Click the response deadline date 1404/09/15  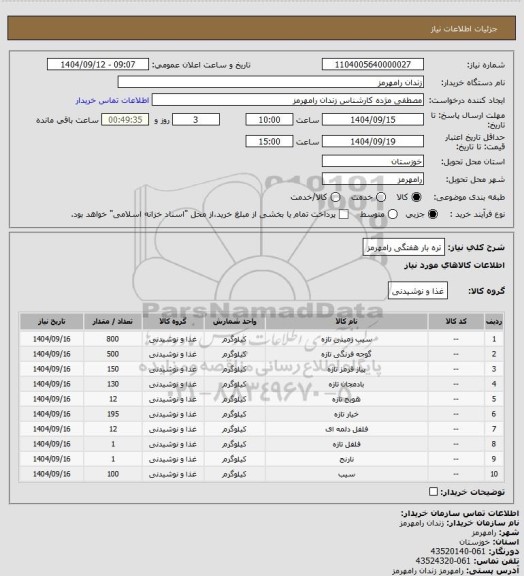coord(373,120)
